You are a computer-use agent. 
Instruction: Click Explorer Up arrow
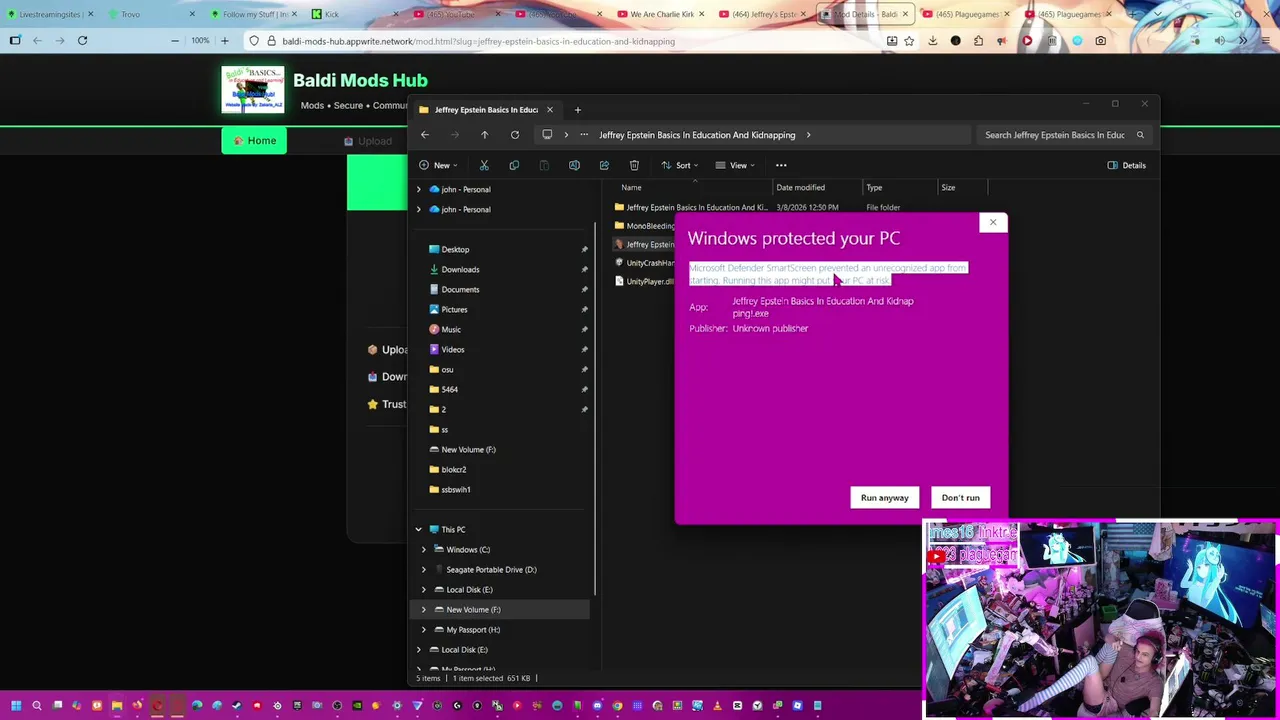484,135
